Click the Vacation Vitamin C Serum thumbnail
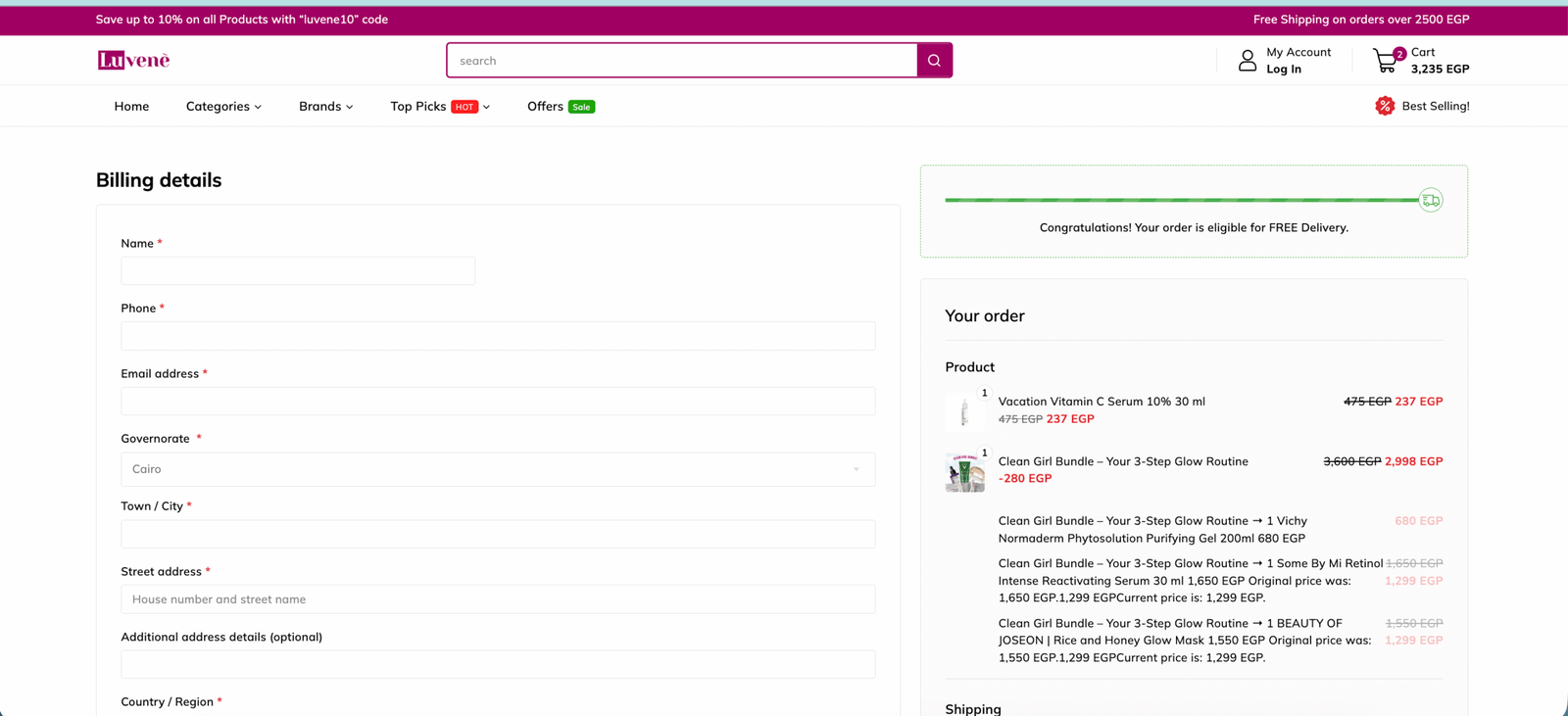 coord(964,411)
